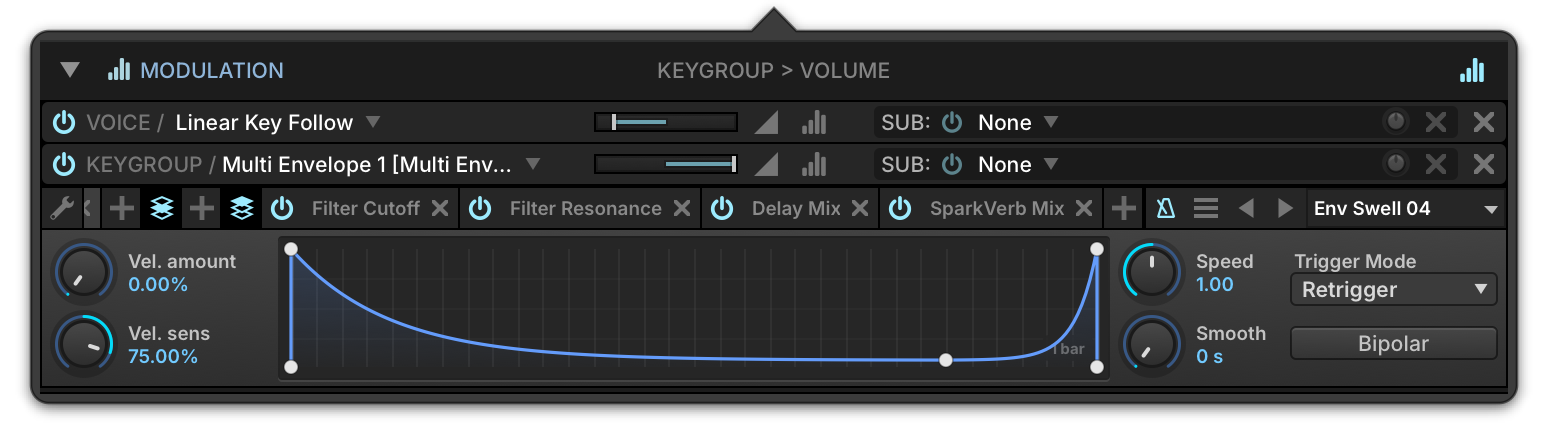Adjust the Multi Envelope 1 depth slider
The image size is (1548, 434).
(x=666, y=164)
